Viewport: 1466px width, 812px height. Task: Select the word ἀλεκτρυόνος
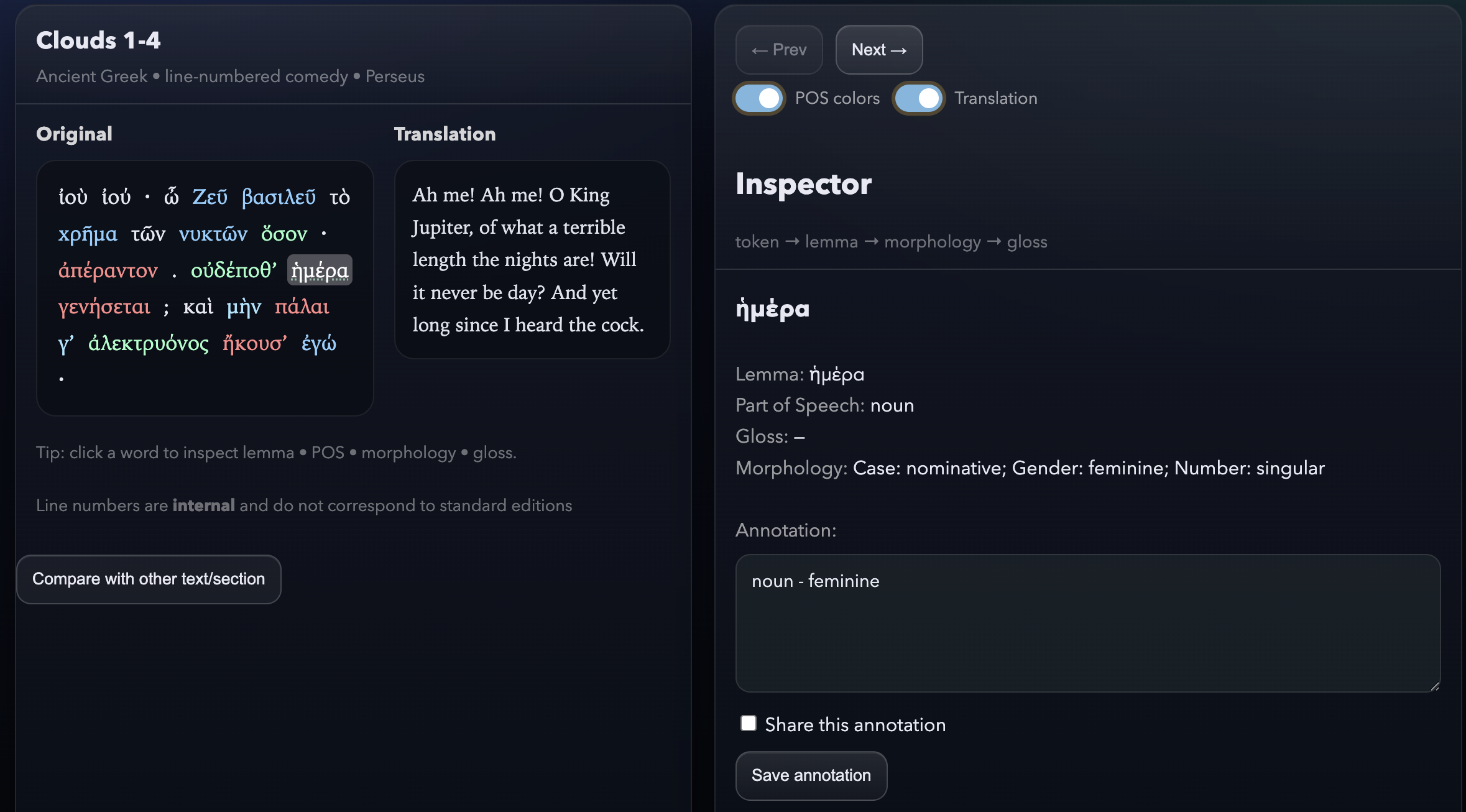[149, 343]
